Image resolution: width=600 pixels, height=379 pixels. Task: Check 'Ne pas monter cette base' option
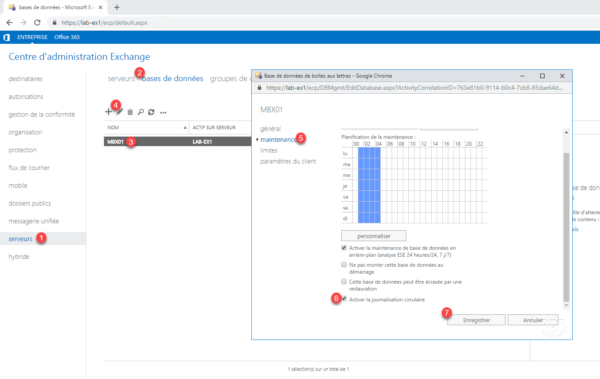coord(344,265)
